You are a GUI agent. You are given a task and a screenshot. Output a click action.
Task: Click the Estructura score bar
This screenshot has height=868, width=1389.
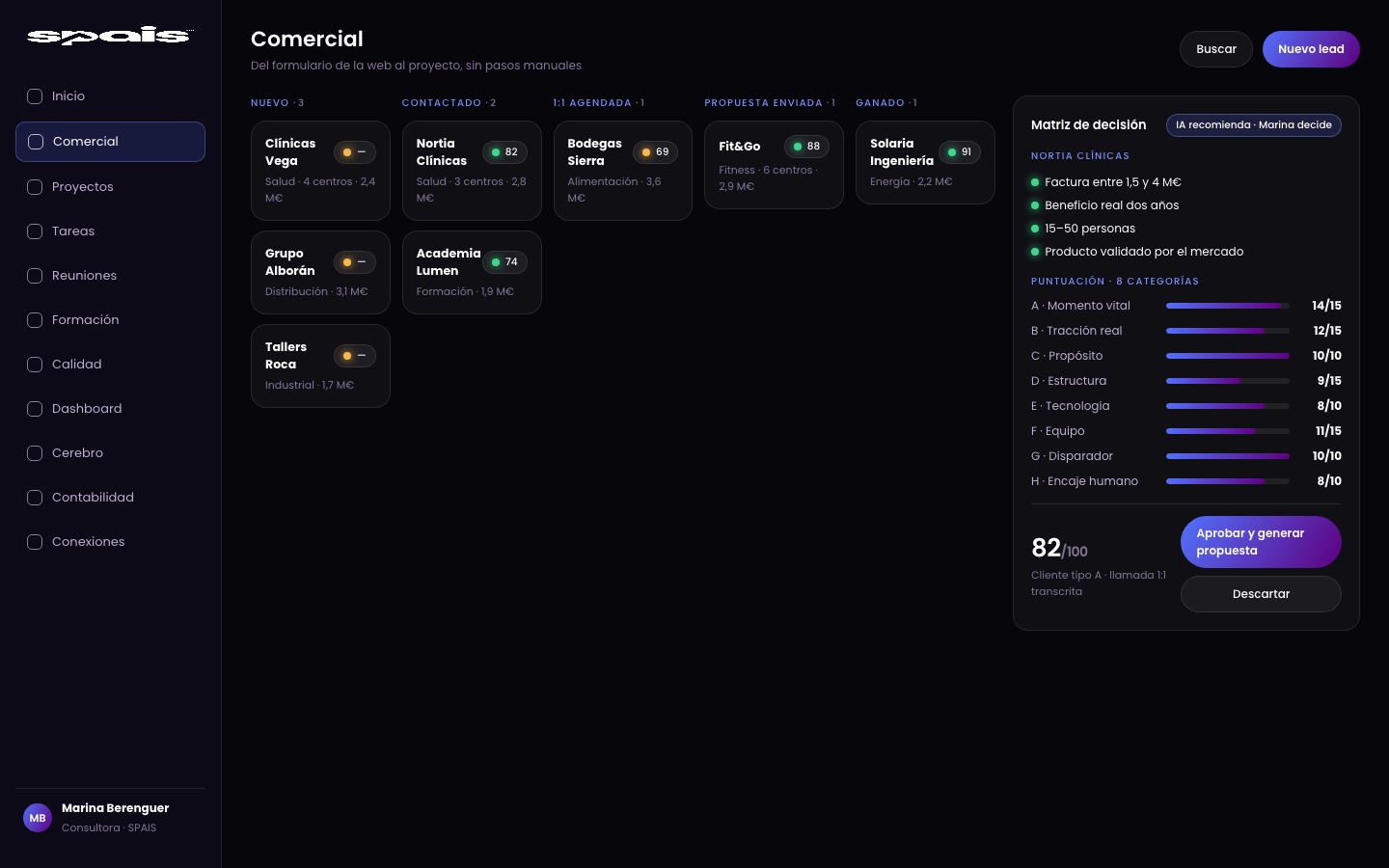coord(1228,381)
